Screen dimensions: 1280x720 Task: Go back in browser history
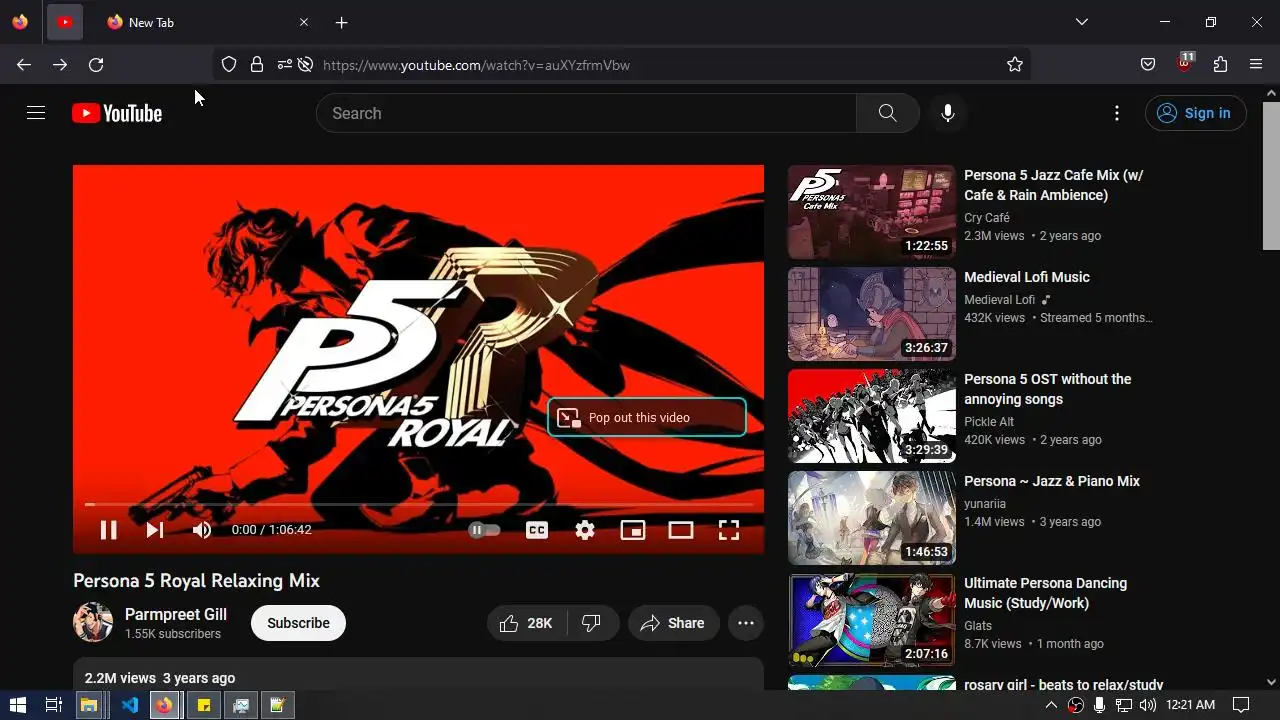coord(24,65)
